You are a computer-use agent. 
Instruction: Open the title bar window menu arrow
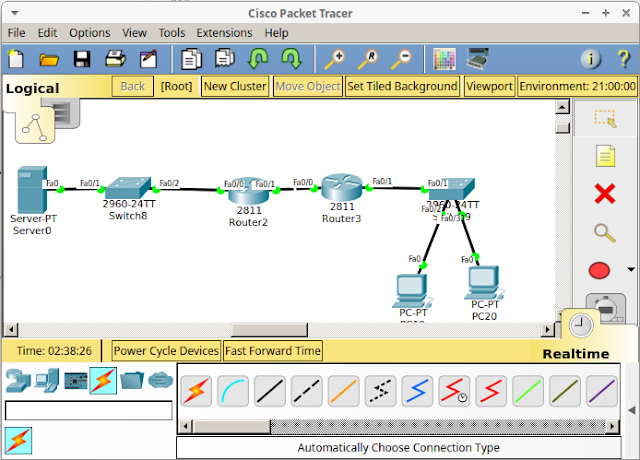[15, 13]
